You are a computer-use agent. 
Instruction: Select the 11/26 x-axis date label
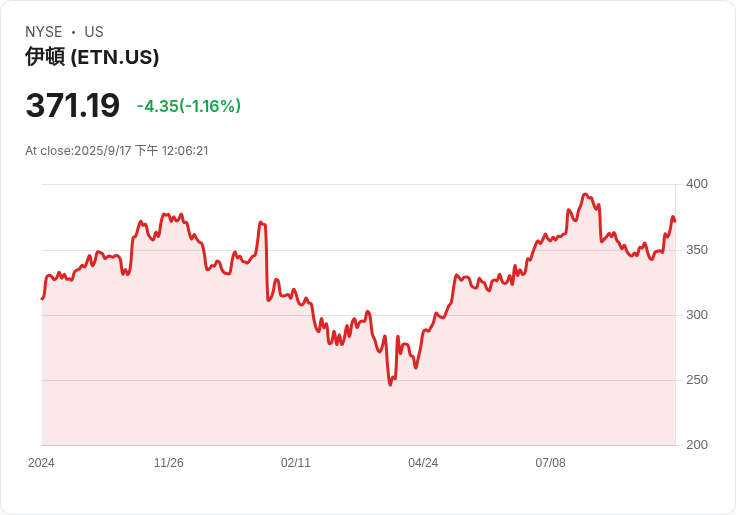169,463
